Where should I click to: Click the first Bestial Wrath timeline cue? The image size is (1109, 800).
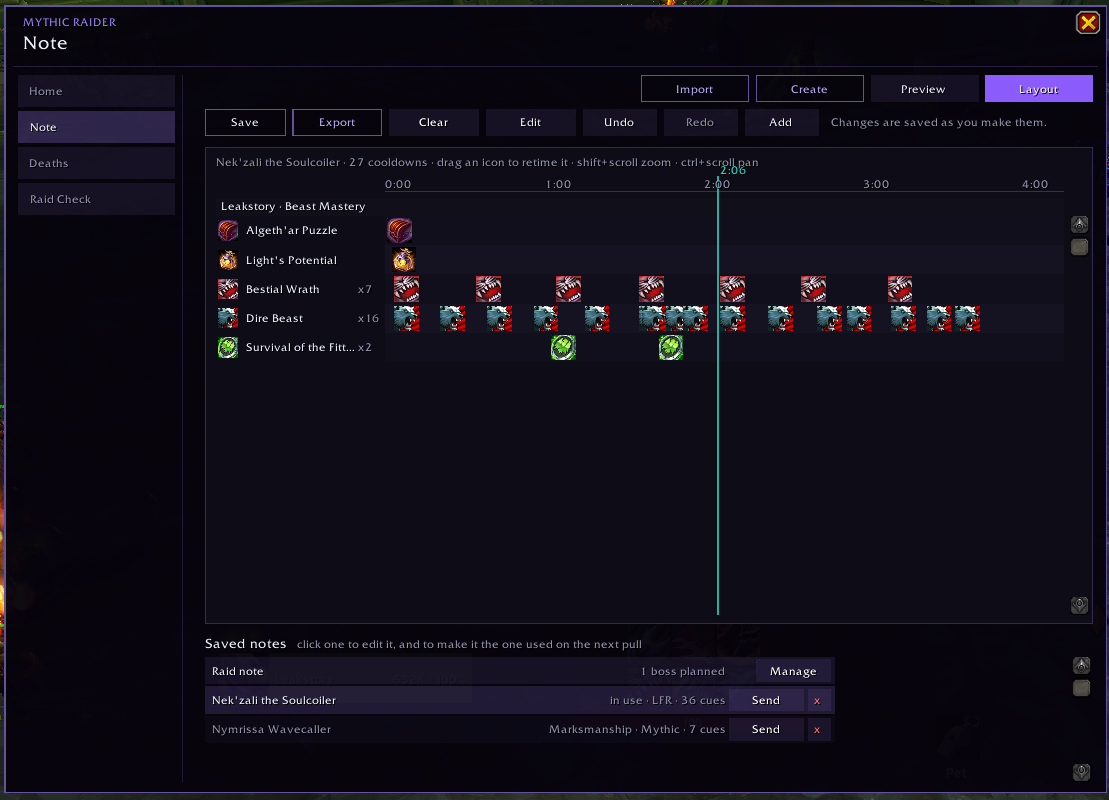coord(407,289)
